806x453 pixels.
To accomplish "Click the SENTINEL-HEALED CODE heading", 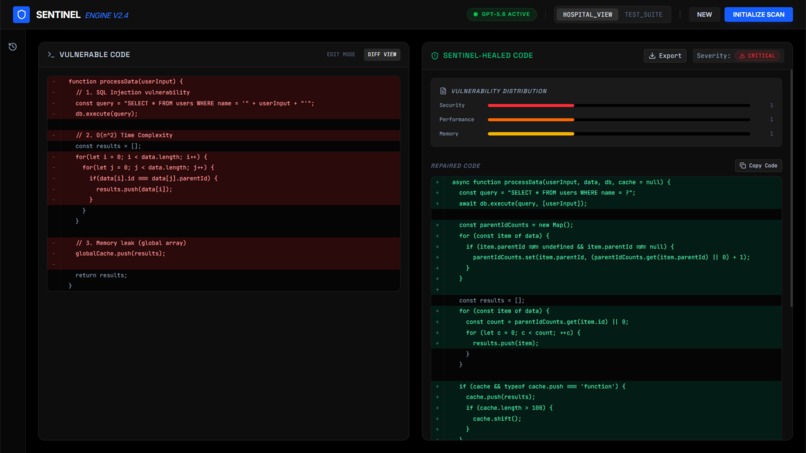I will 488,56.
